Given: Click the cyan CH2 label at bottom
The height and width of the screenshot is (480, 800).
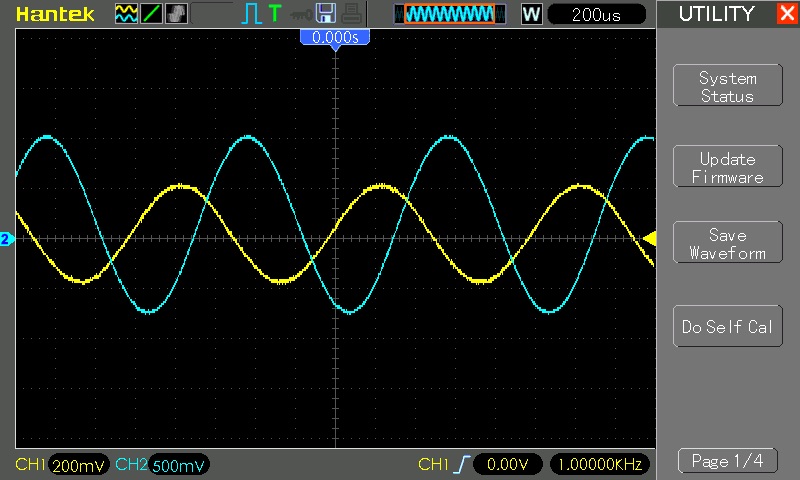Looking at the screenshot, I should [x=131, y=464].
